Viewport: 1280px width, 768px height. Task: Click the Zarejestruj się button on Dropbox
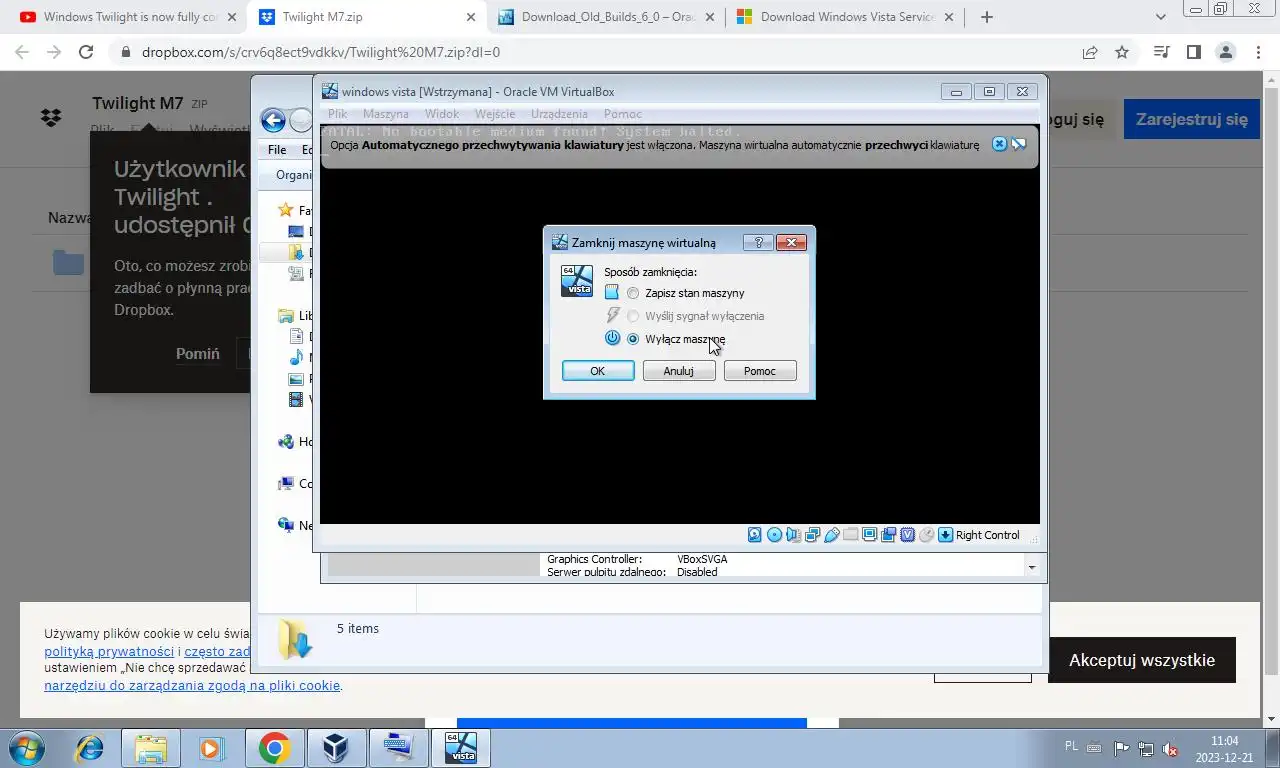1192,119
